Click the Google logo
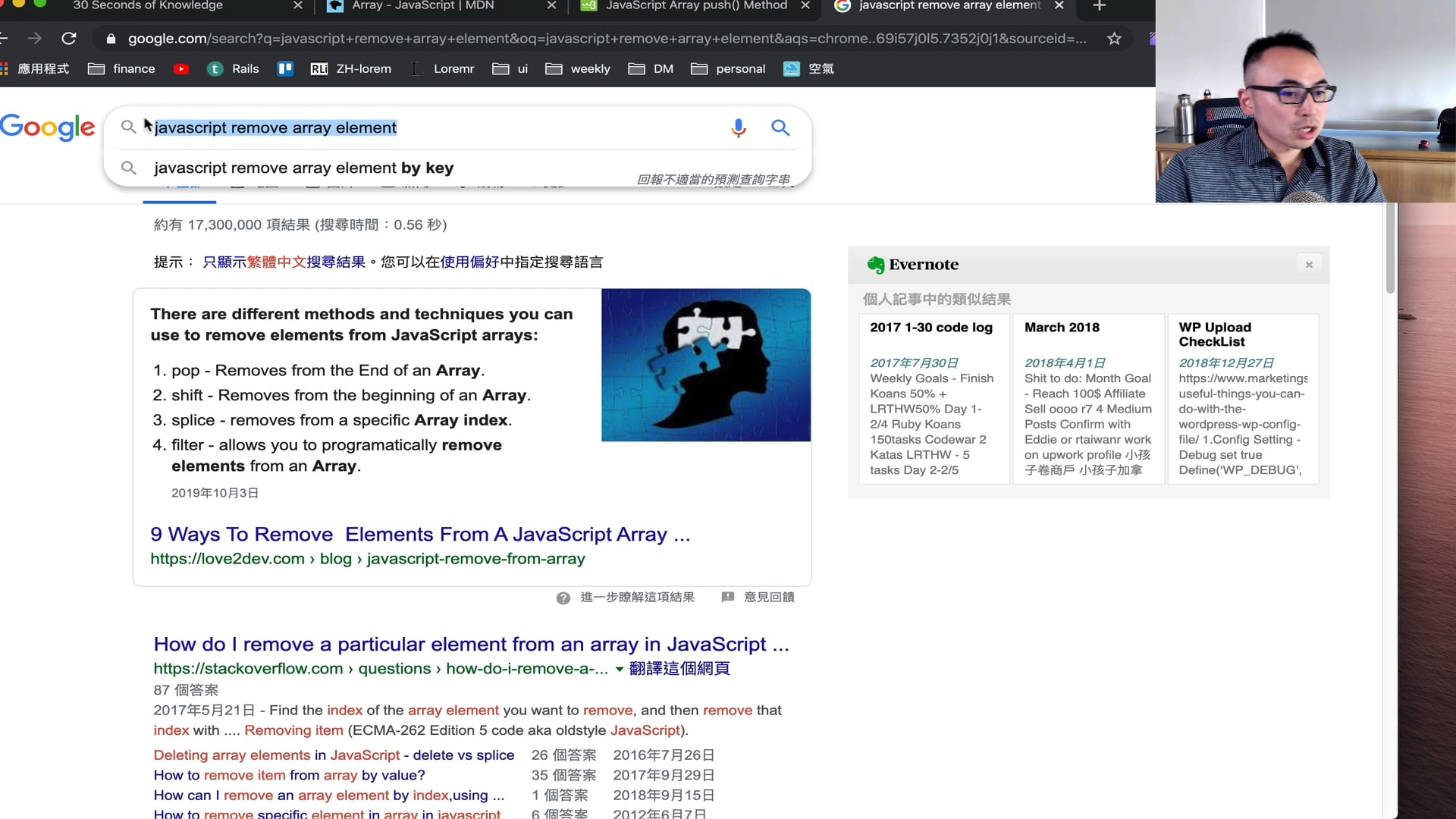The height and width of the screenshot is (819, 1456). (x=48, y=127)
